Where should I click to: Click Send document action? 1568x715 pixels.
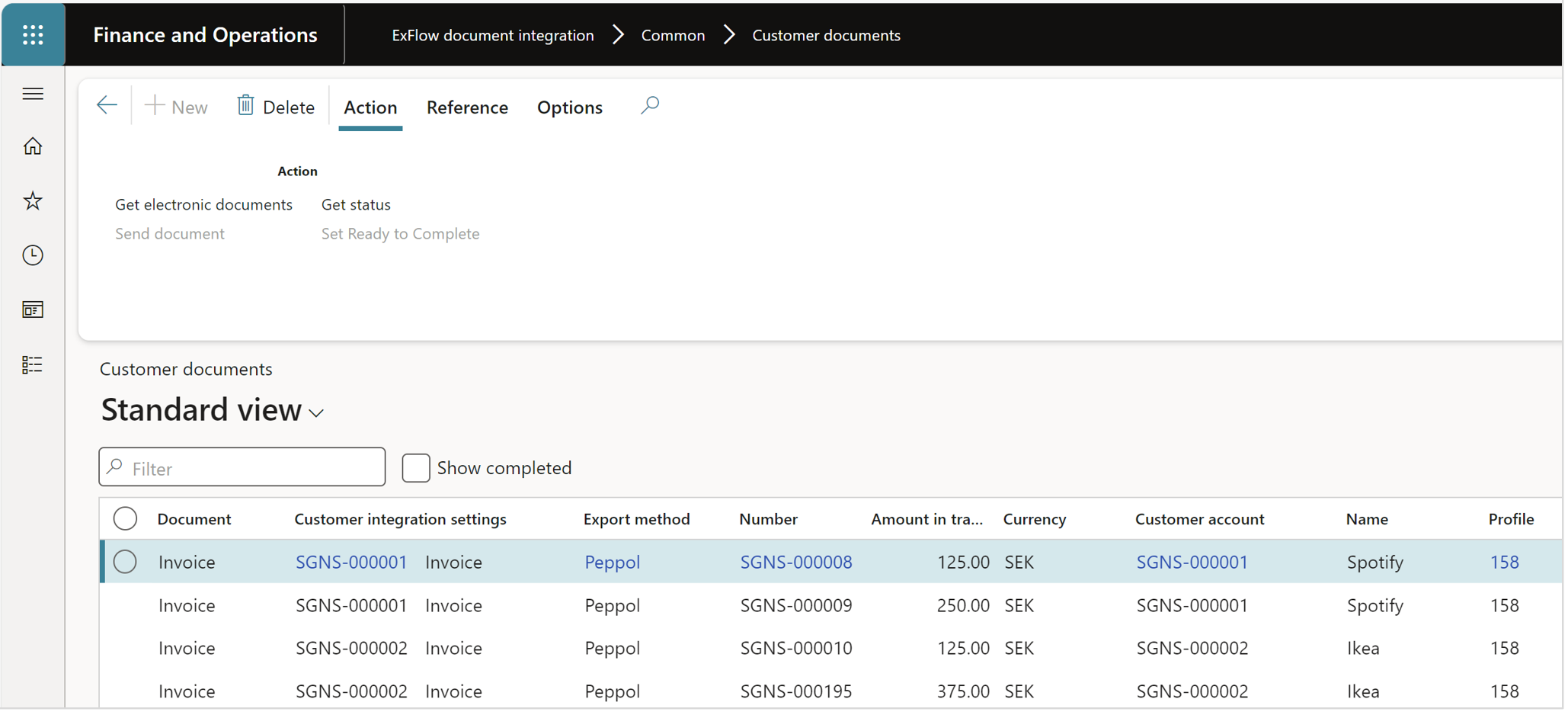pyautogui.click(x=170, y=234)
